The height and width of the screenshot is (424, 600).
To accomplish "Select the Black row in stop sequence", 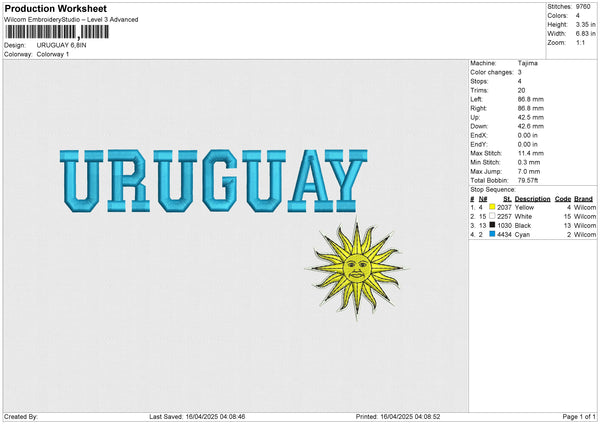I will pos(533,225).
